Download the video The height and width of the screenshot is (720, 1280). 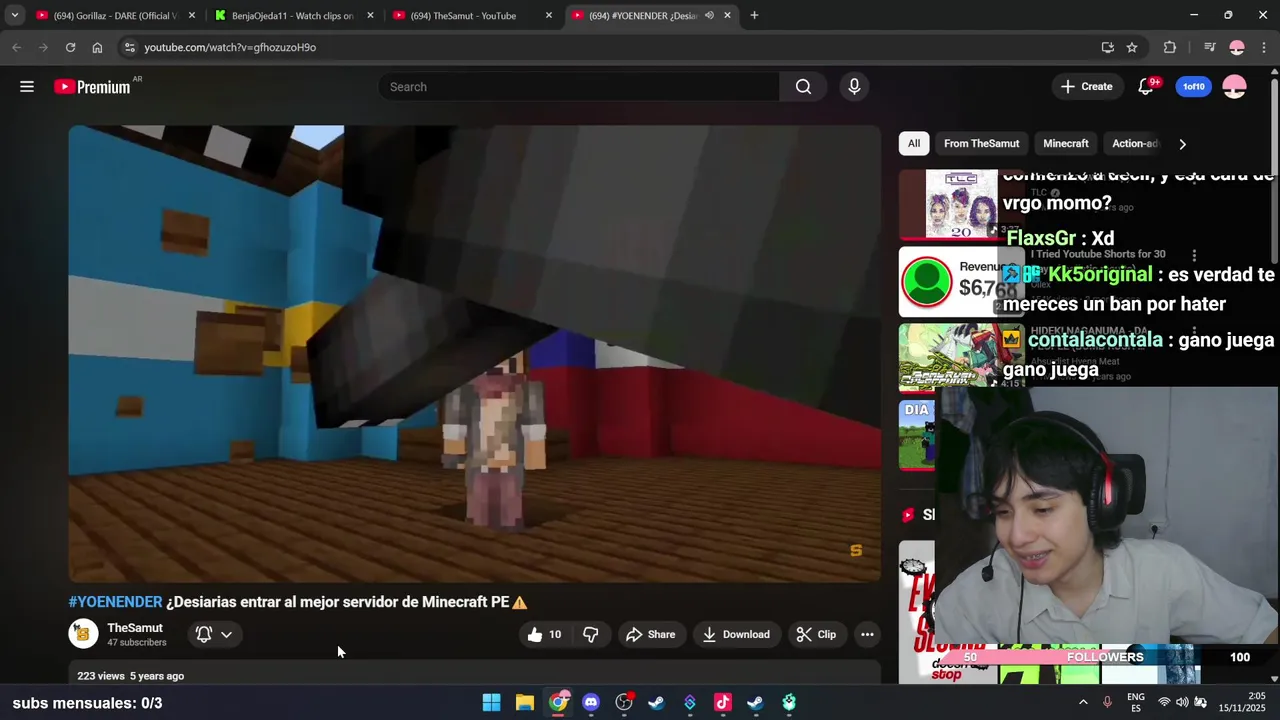coord(736,634)
